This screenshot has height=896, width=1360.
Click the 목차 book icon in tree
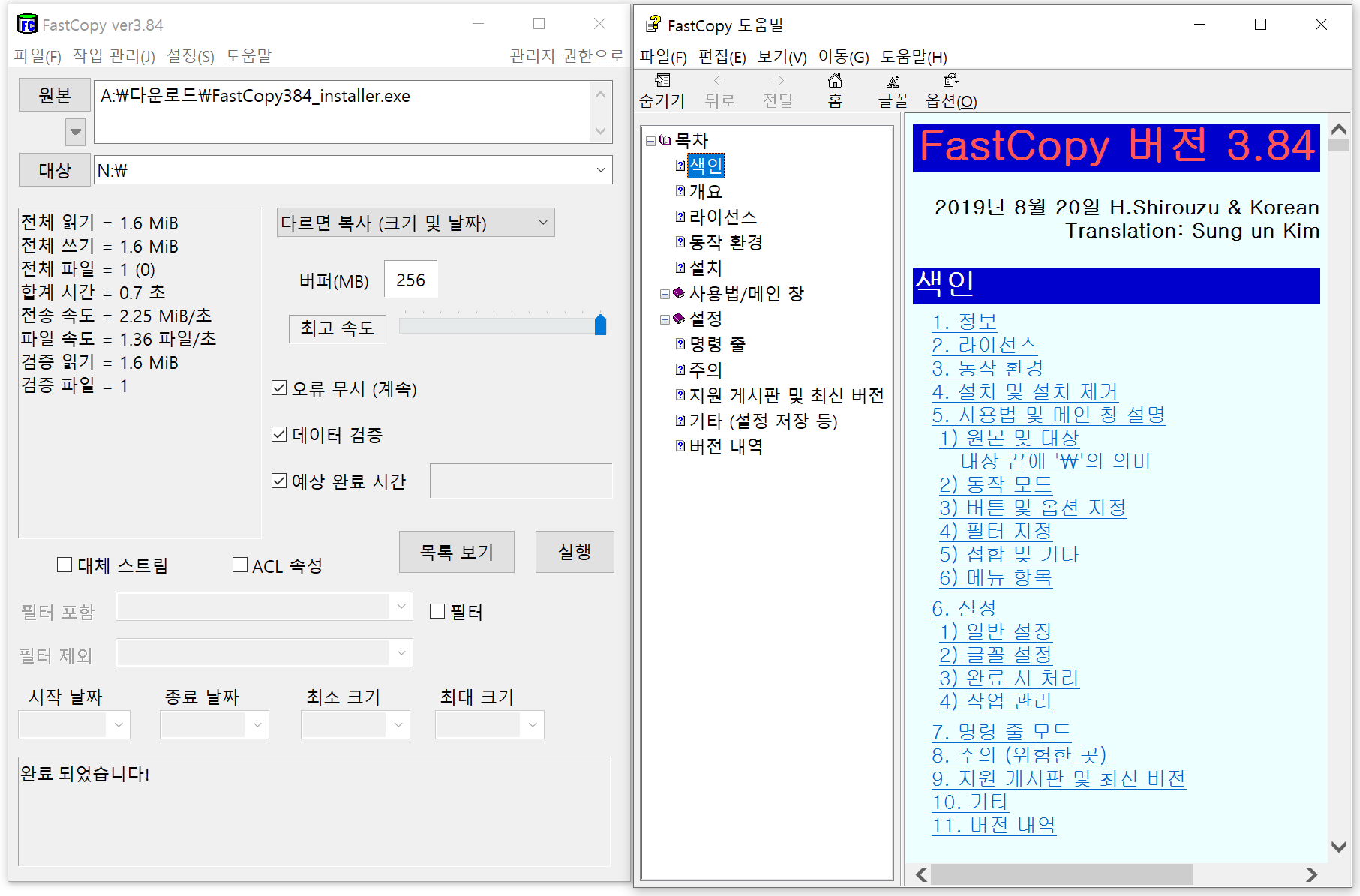tap(665, 140)
